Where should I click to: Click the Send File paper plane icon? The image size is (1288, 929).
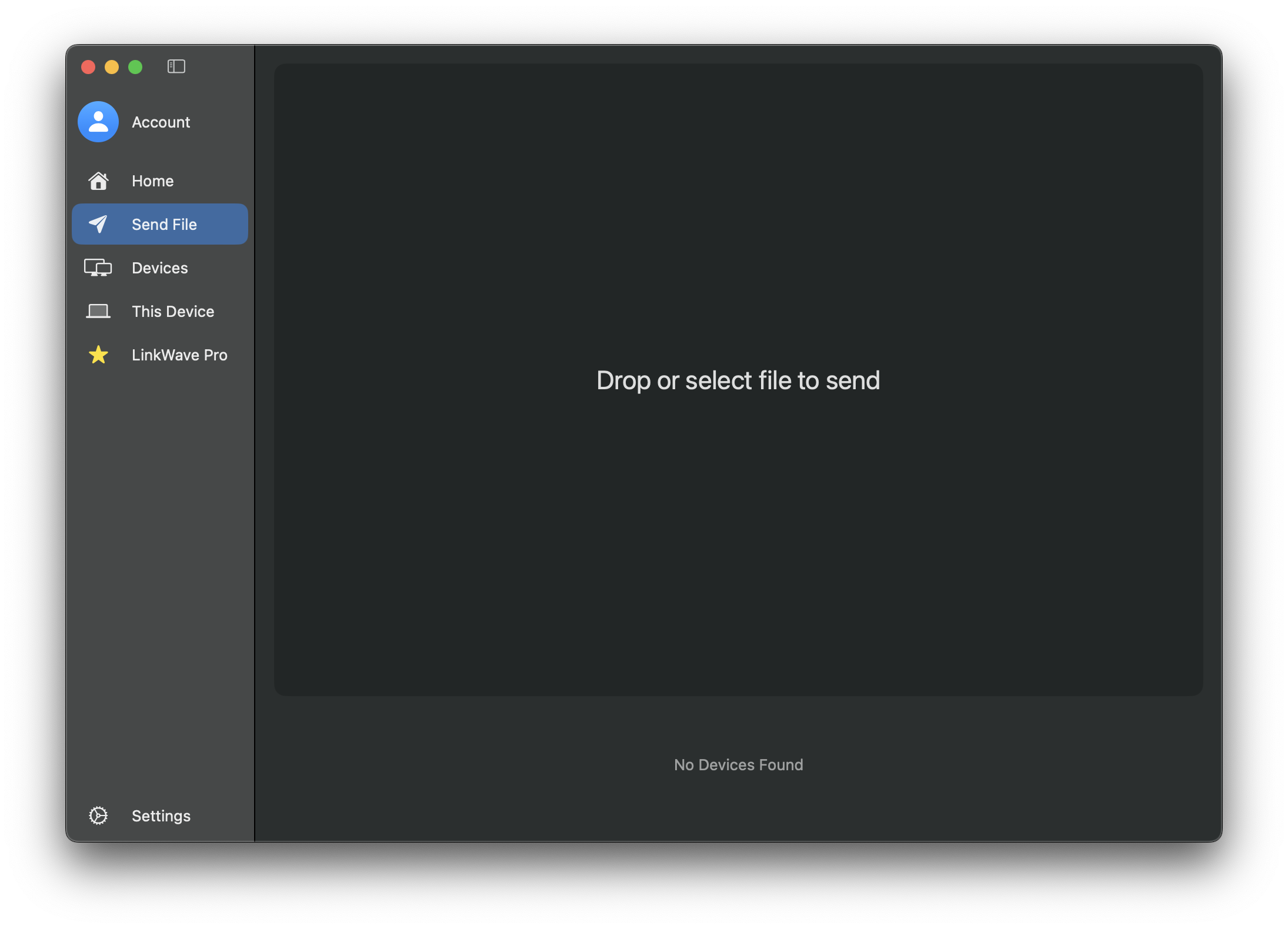[98, 224]
